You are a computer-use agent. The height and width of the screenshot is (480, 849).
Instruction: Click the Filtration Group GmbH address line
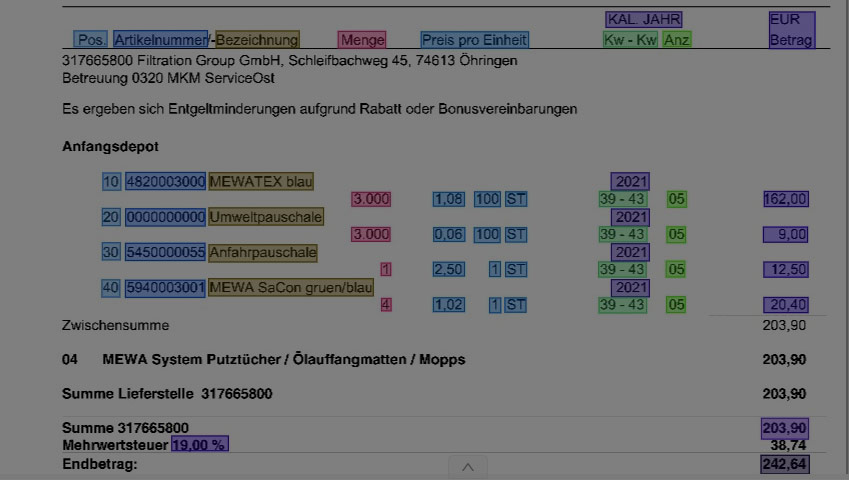(x=290, y=60)
